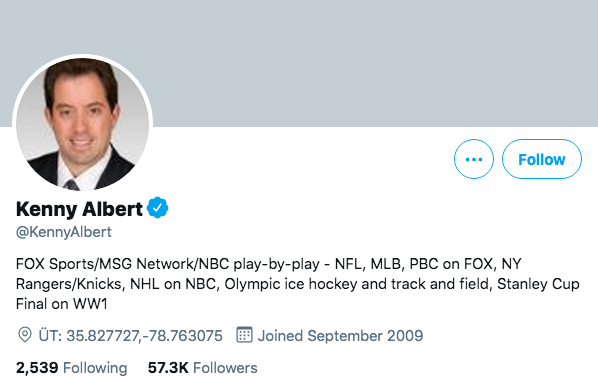This screenshot has width=598, height=385.
Task: Click the Follow button
Action: pos(542,159)
